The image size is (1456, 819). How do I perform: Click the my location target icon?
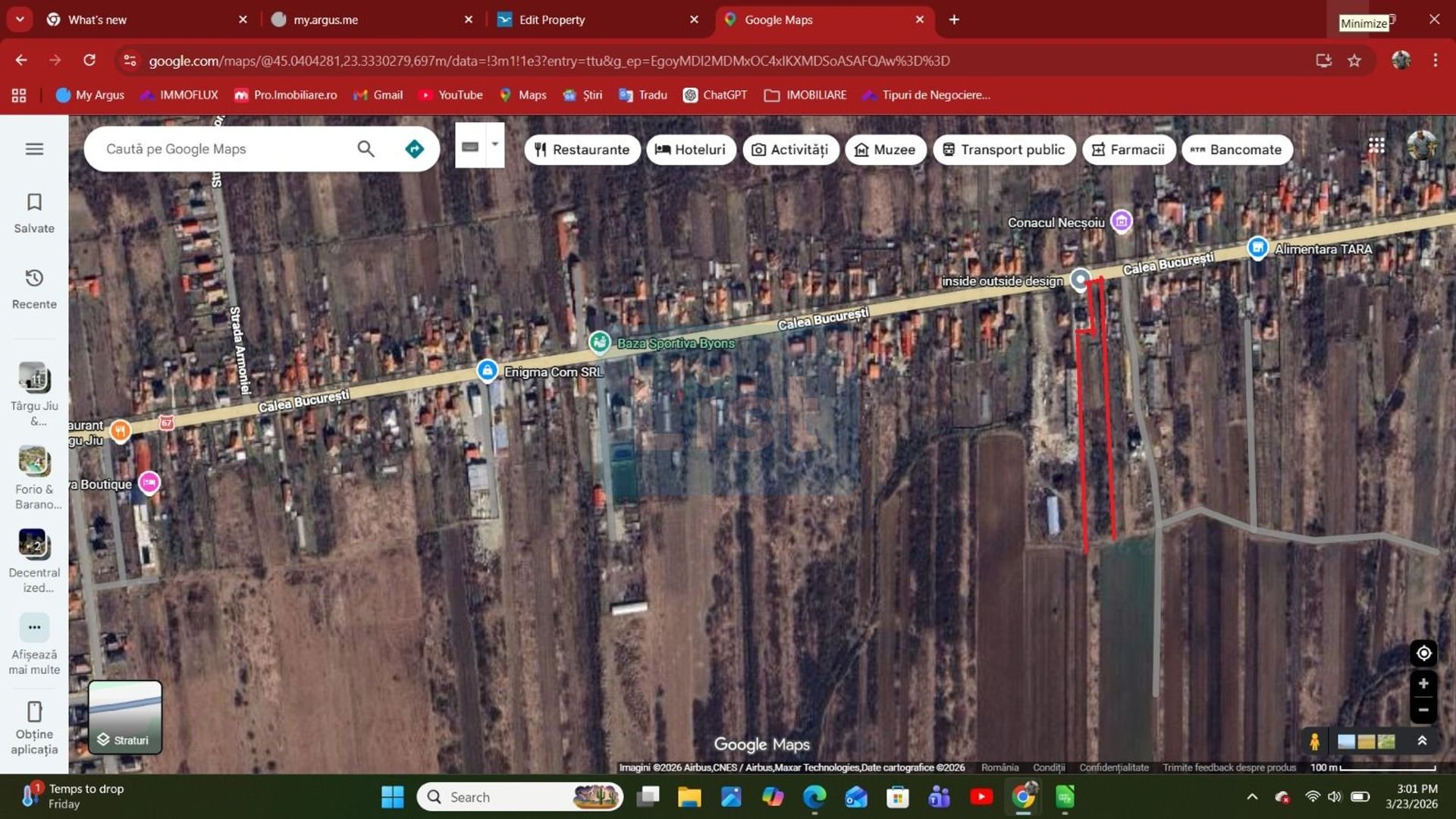click(1423, 653)
